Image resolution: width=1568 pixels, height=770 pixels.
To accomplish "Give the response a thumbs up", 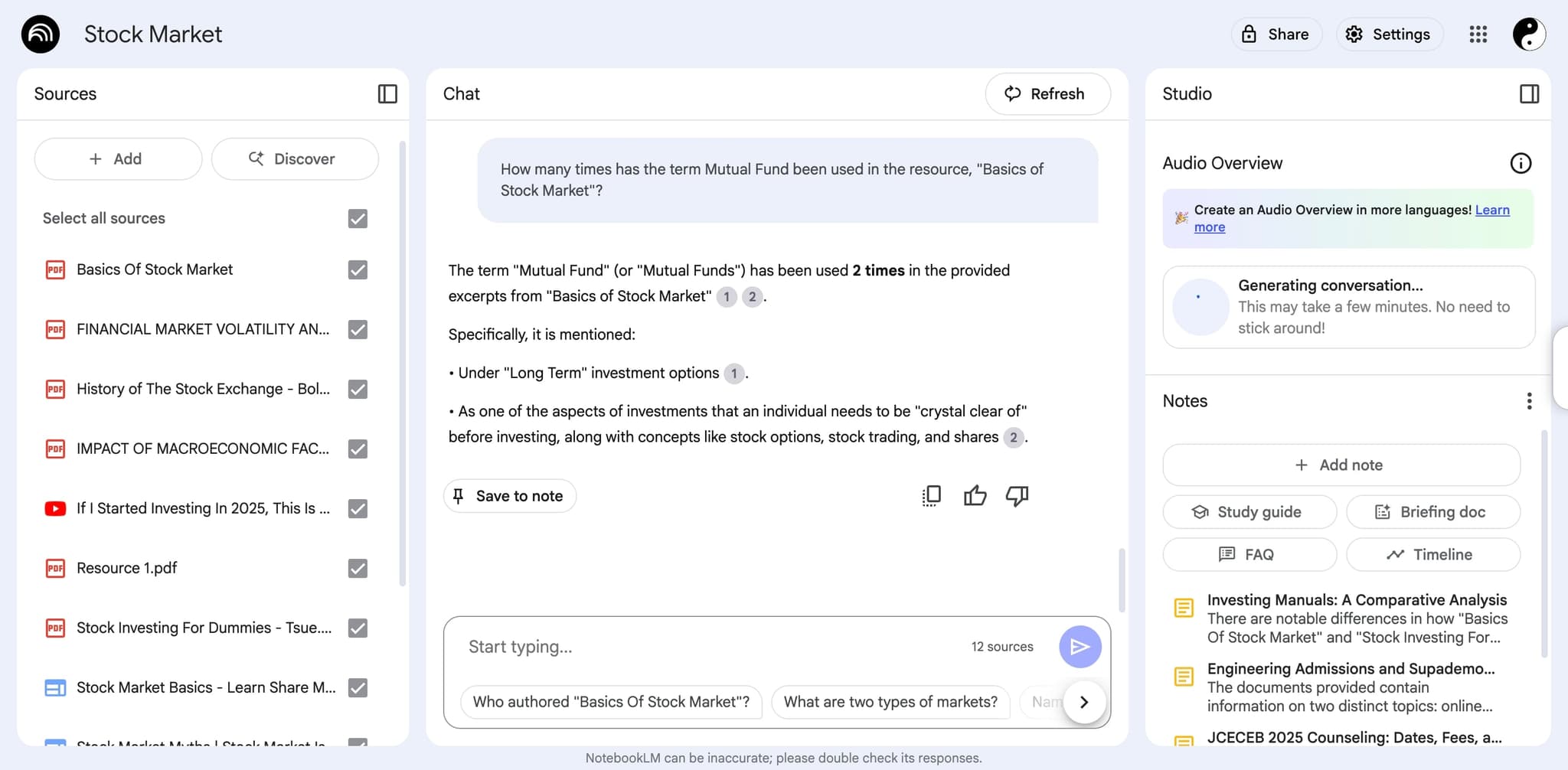I will pyautogui.click(x=975, y=496).
